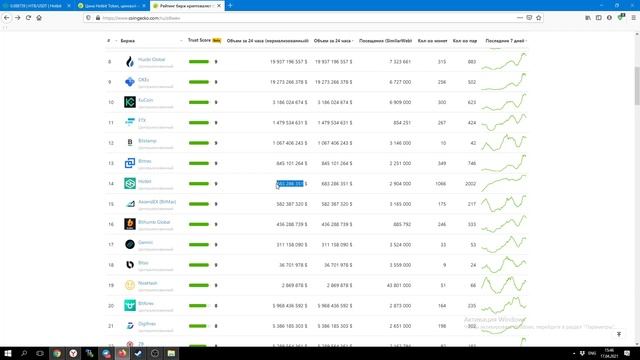This screenshot has width=640, height=360.
Task: Click the Bitforex trust score bar
Action: tap(199, 305)
